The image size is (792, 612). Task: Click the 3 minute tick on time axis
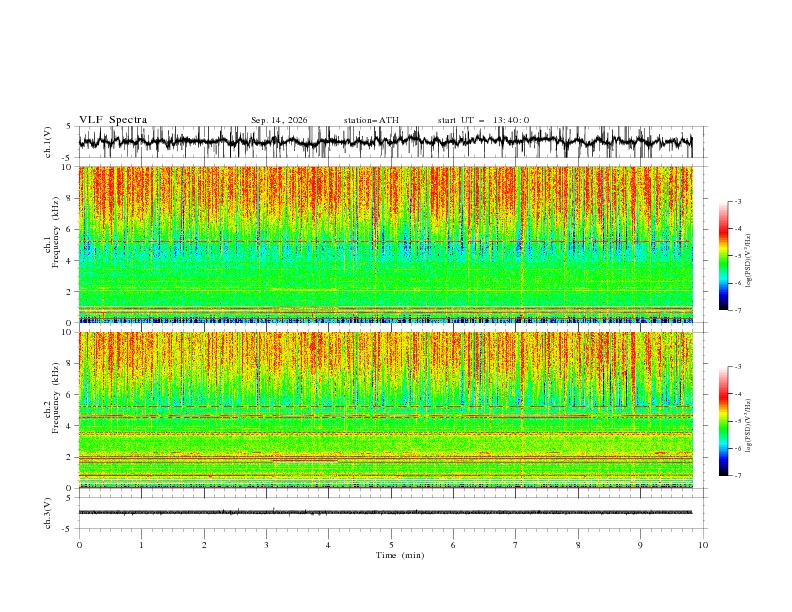point(266,545)
